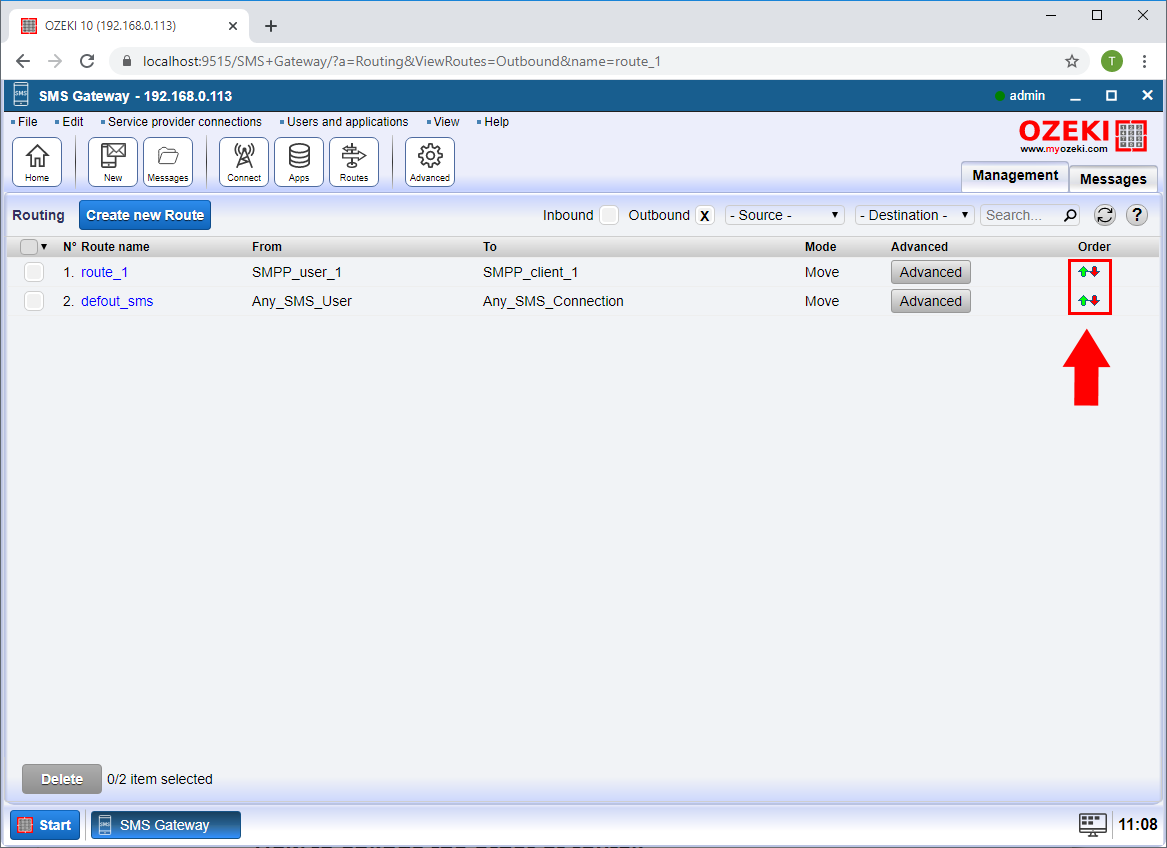Click the Route name column header
1167x848 pixels.
pos(115,246)
